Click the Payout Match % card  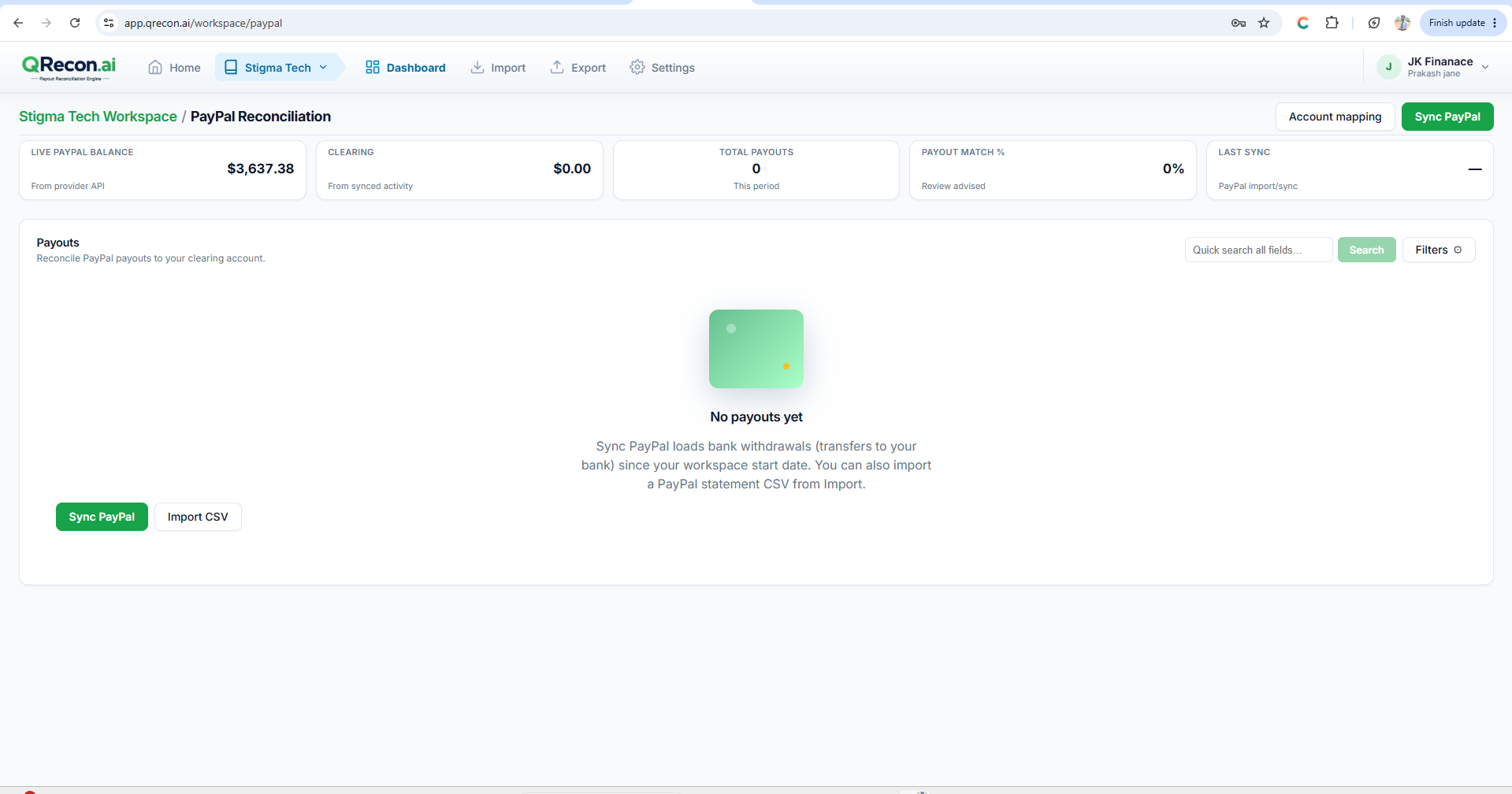pos(1053,170)
